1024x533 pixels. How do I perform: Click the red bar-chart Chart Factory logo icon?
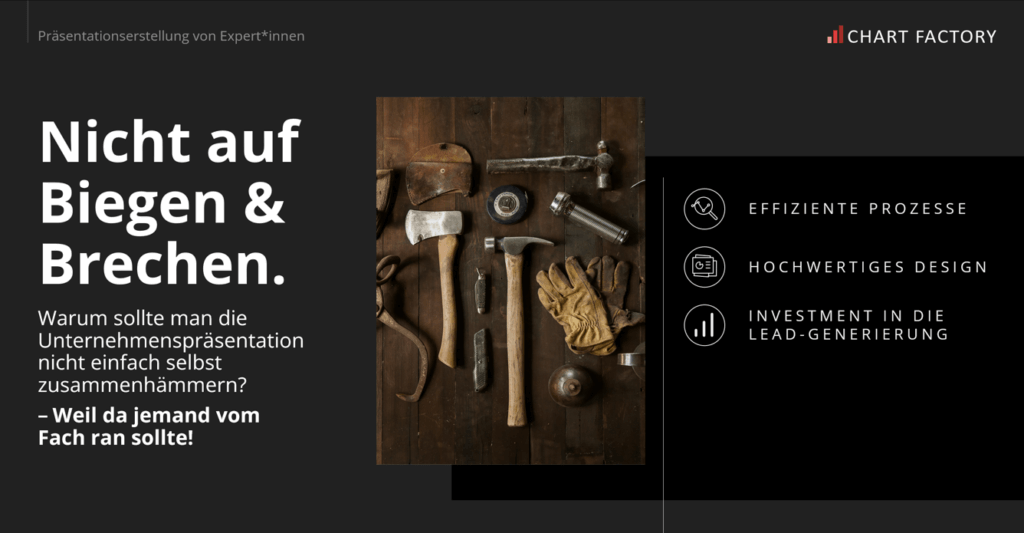[x=834, y=36]
